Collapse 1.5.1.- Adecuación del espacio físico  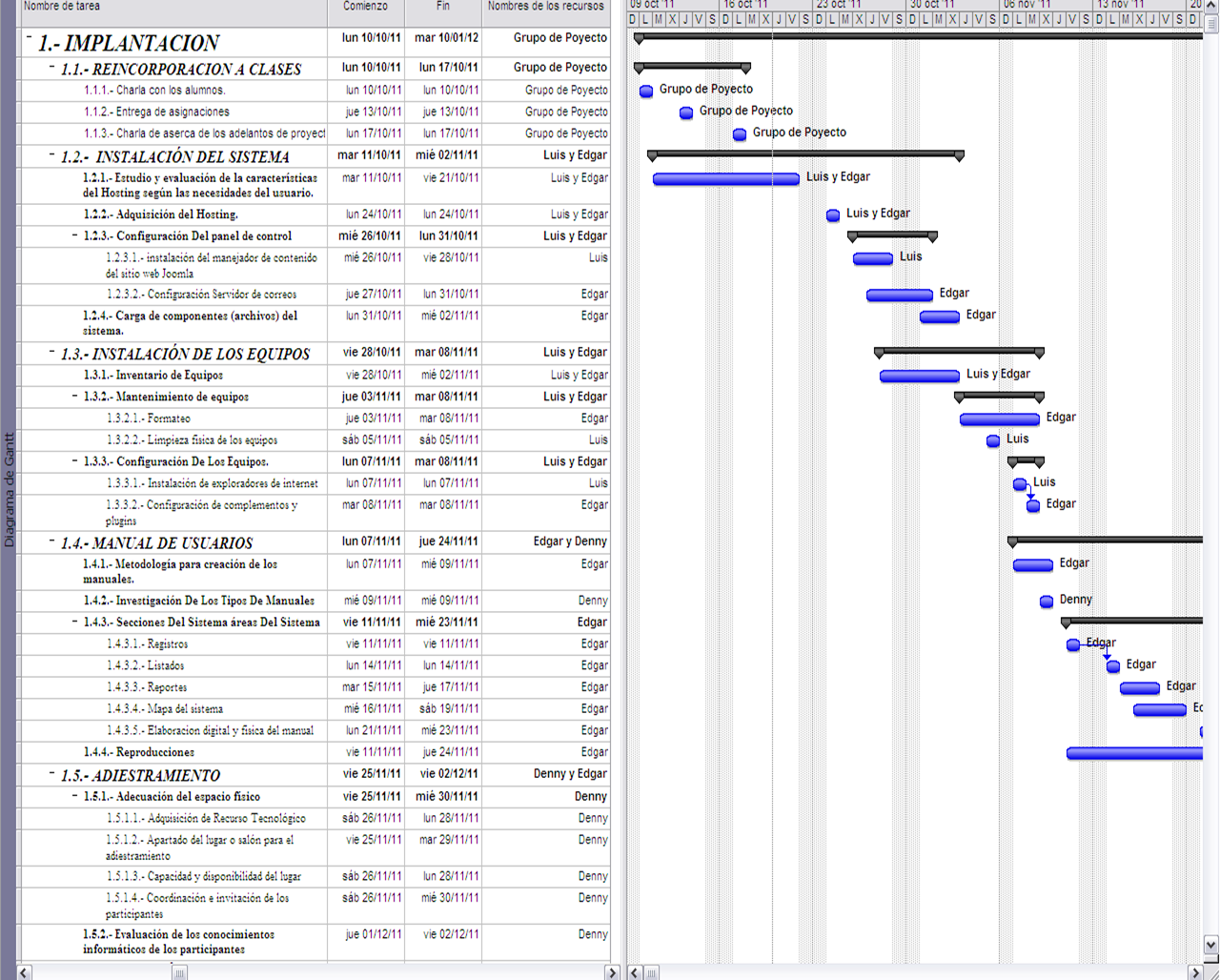tap(75, 795)
